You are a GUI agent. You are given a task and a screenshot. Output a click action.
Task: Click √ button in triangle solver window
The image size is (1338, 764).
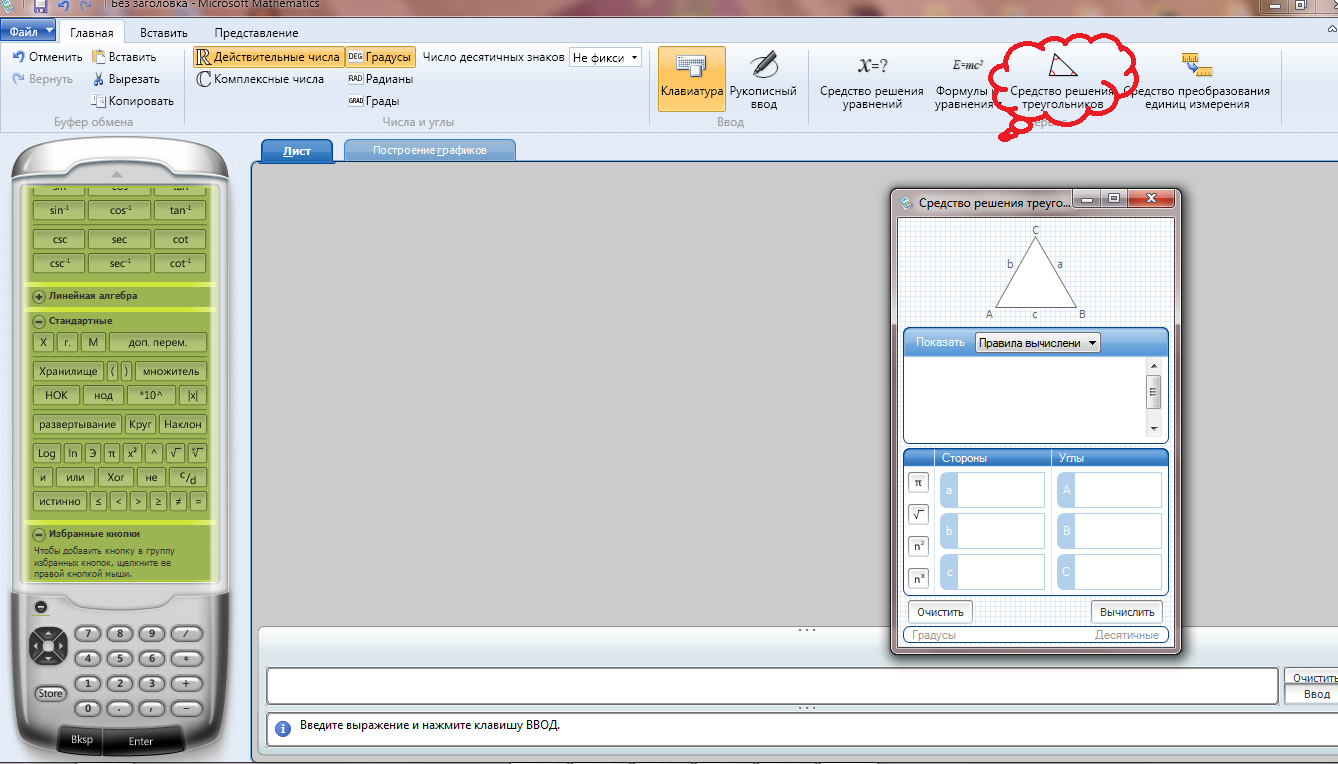[x=919, y=514]
